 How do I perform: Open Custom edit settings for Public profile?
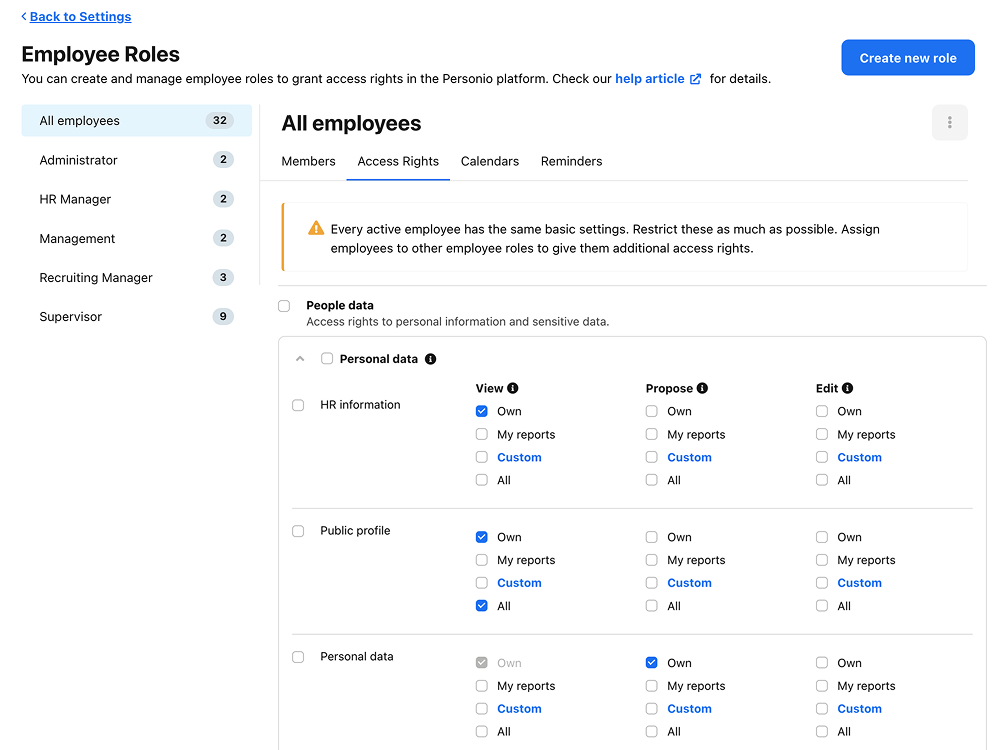click(859, 583)
